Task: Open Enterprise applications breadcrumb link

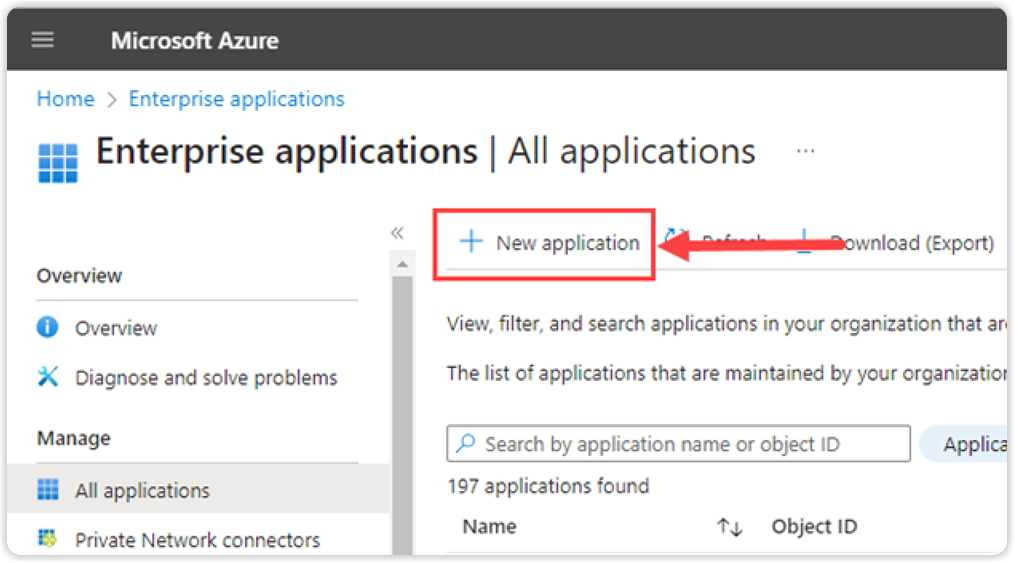Action: [236, 99]
